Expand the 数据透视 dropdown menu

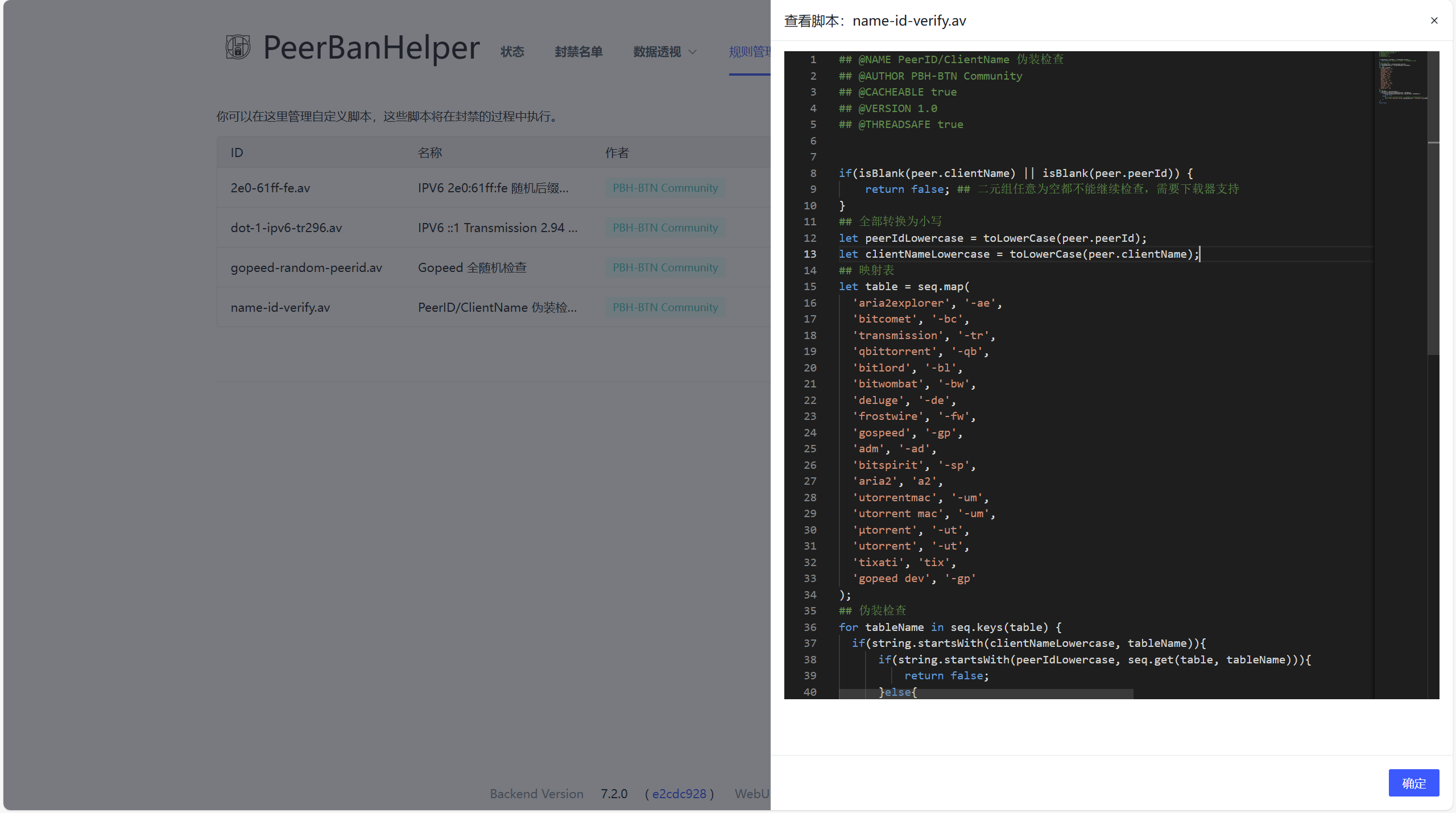(664, 52)
